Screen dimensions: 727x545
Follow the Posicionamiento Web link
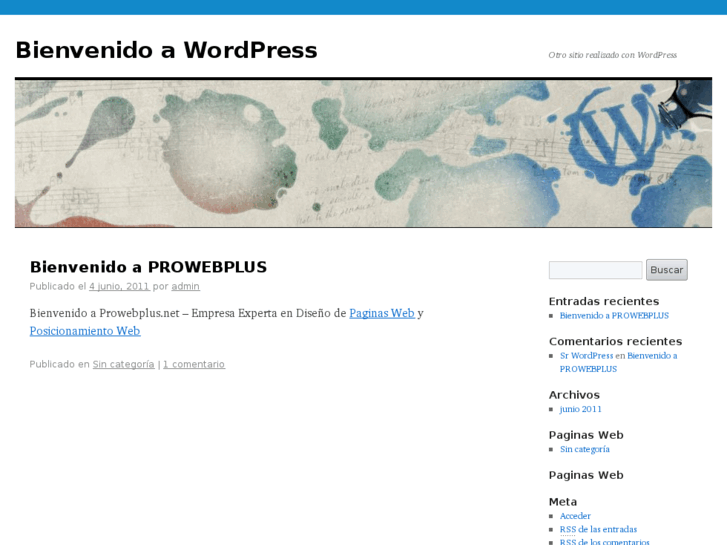pyautogui.click(x=85, y=331)
